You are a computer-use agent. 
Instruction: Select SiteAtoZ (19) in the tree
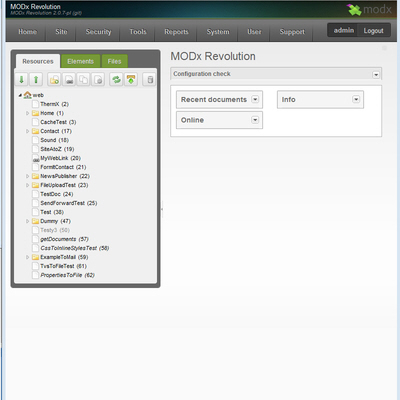pos(57,149)
